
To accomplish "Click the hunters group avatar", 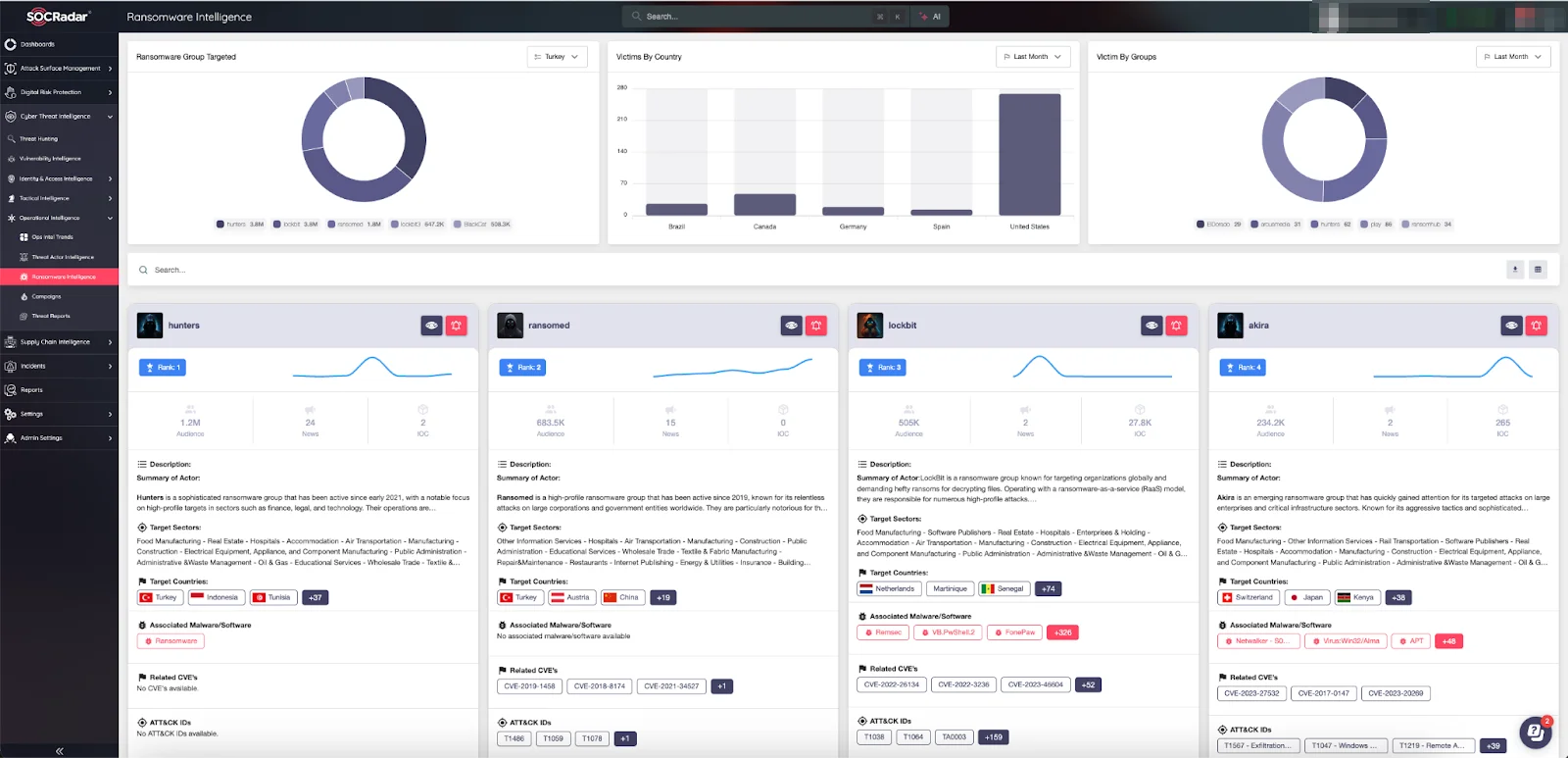I will click(x=150, y=326).
